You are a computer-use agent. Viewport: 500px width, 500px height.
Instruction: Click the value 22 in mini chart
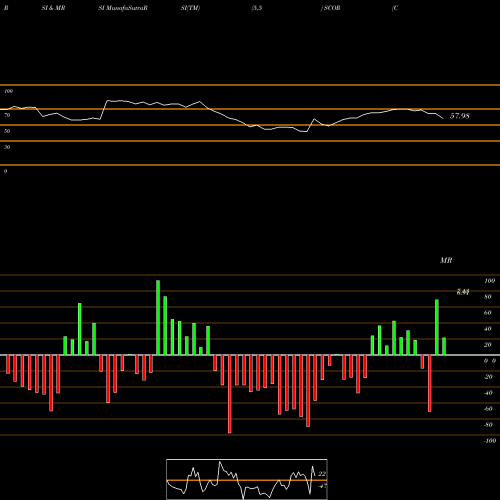pos(322,474)
